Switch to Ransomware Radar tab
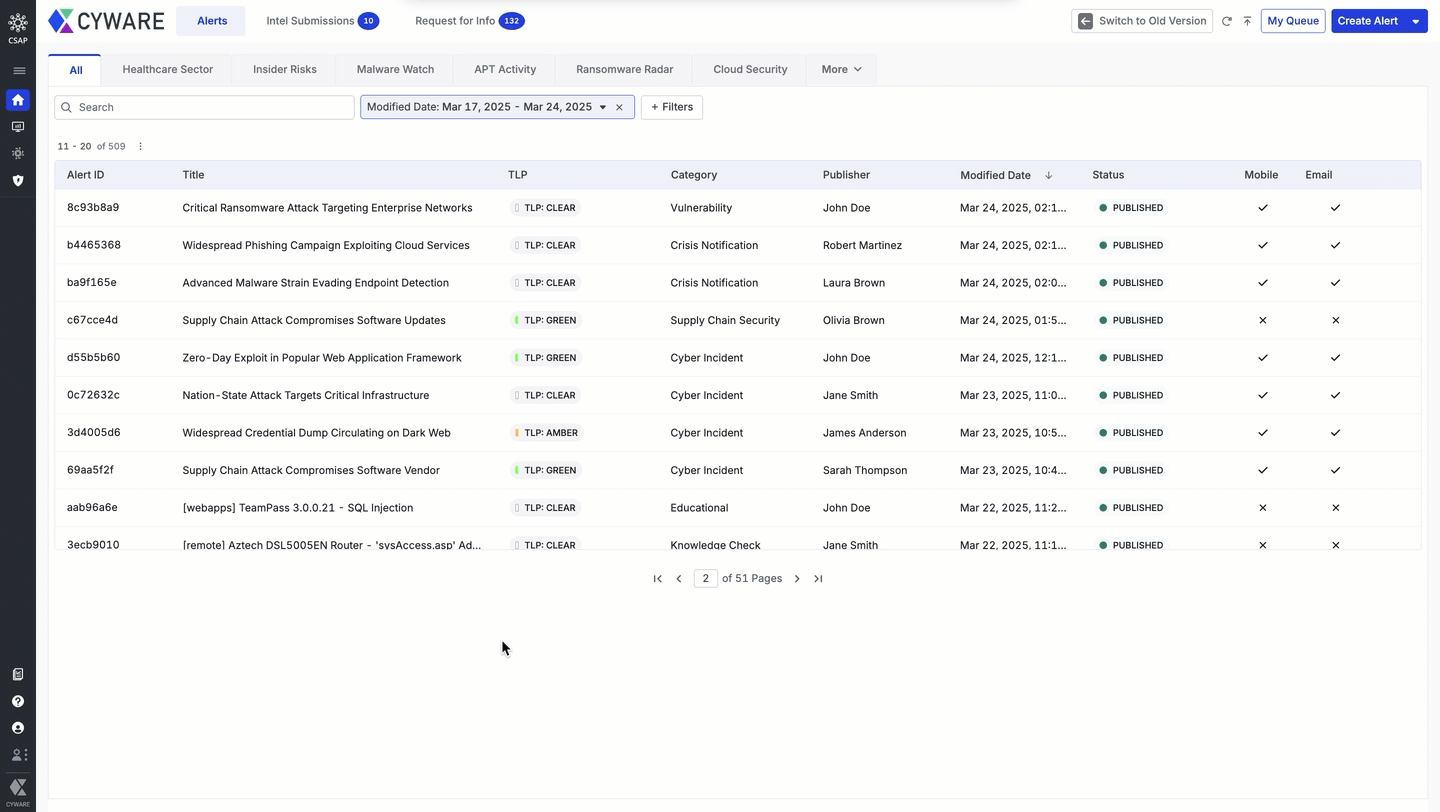Image resolution: width=1440 pixels, height=812 pixels. (x=624, y=70)
